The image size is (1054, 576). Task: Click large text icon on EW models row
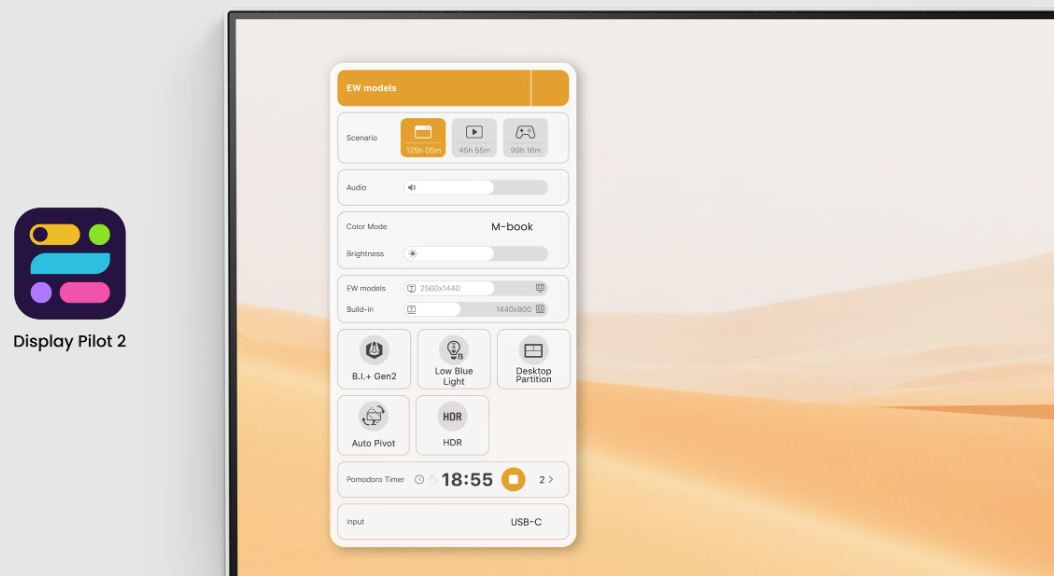(411, 288)
